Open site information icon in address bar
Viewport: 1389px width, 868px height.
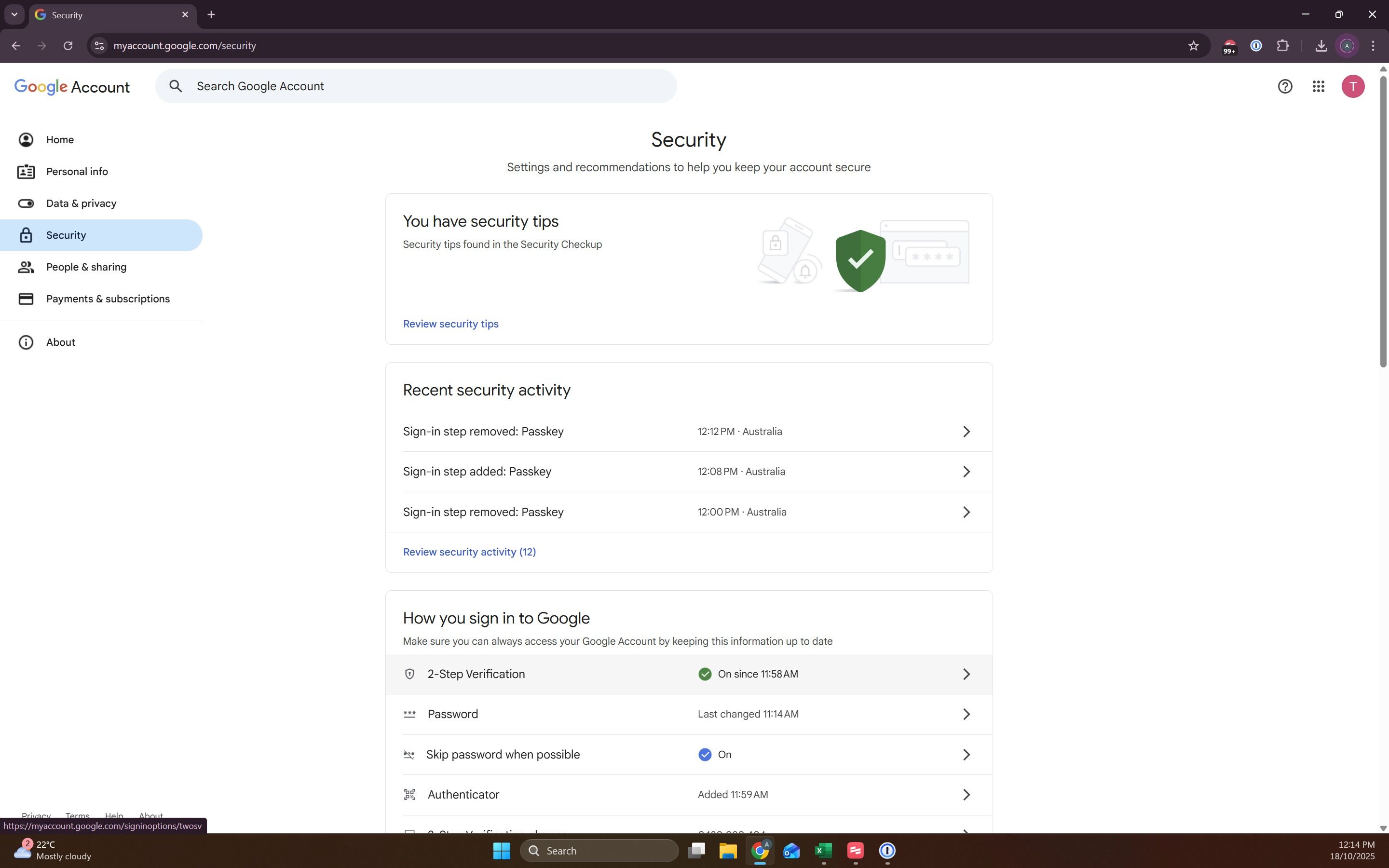pos(99,46)
